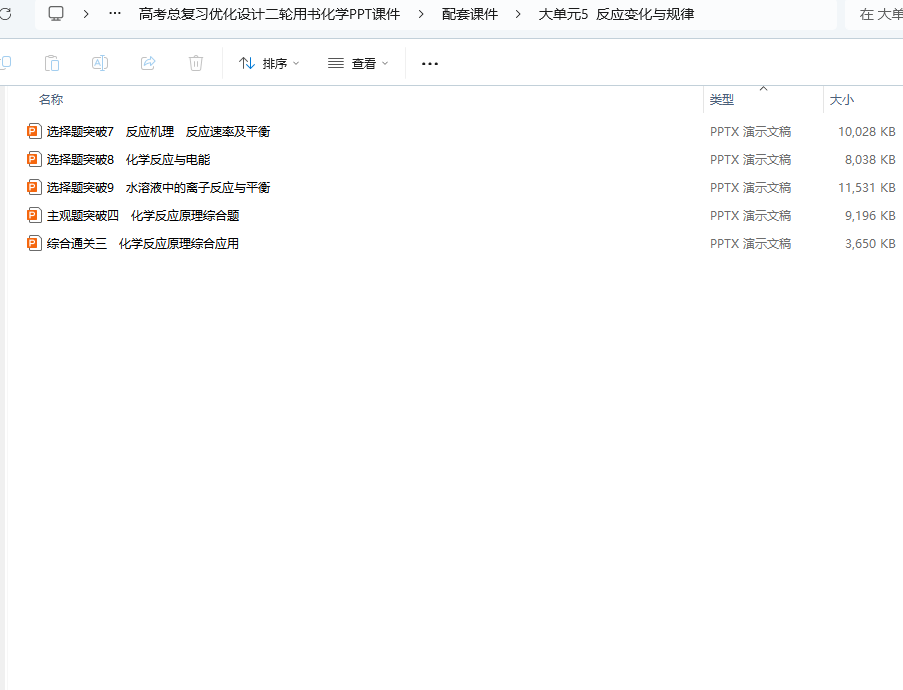Click the This PC monitor icon in breadcrumb

pyautogui.click(x=56, y=14)
